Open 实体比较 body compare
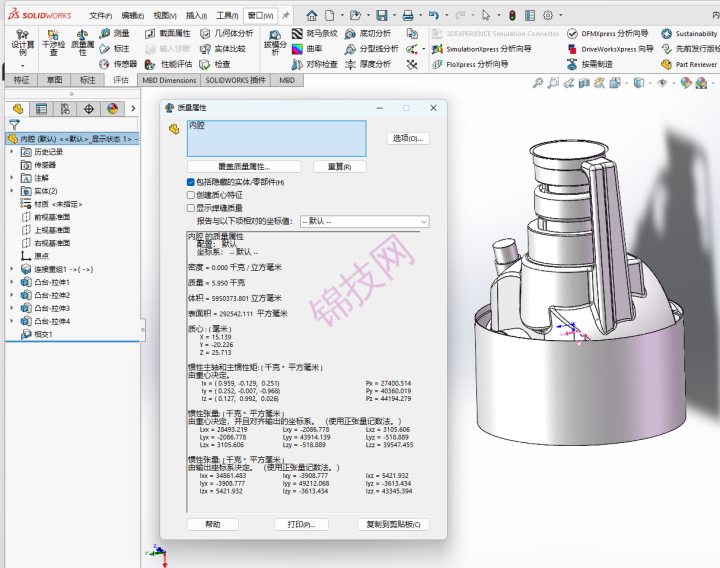Screen dimensions: 720x568 tap(223, 49)
